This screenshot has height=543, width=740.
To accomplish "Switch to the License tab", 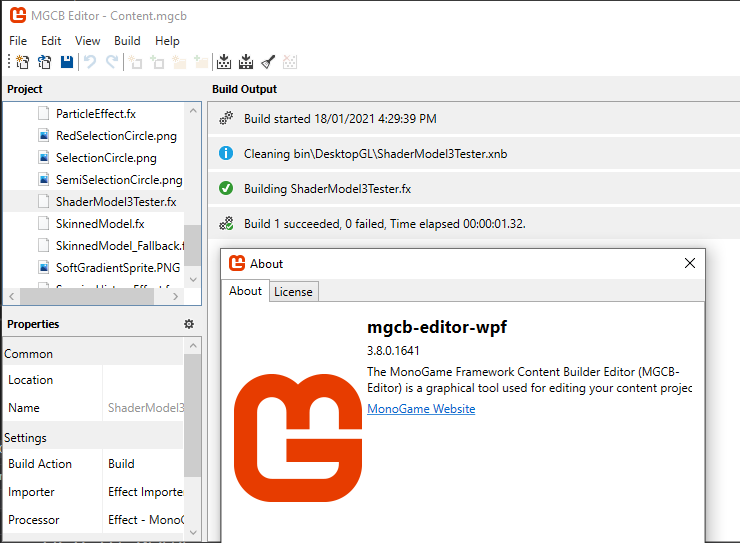I will pyautogui.click(x=294, y=292).
